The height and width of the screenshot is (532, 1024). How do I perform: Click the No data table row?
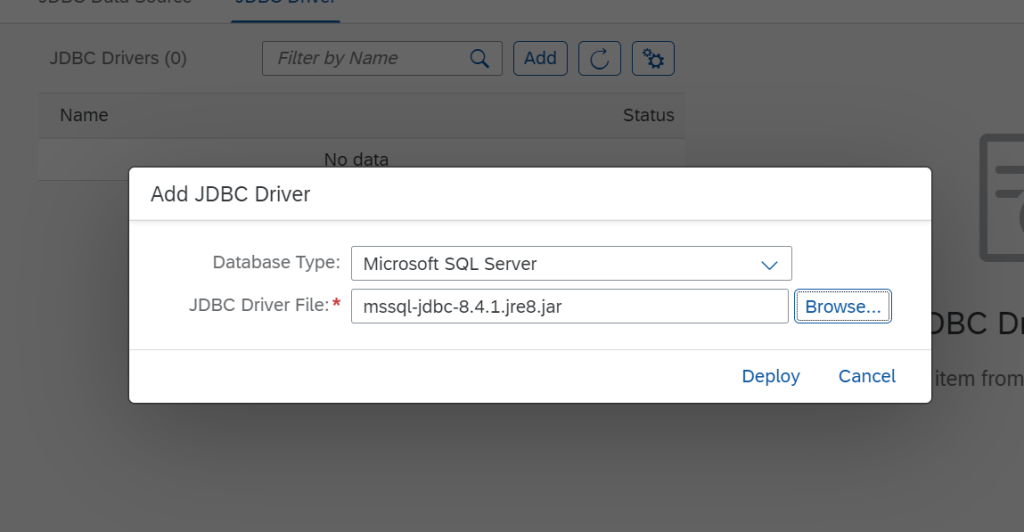pyautogui.click(x=357, y=159)
